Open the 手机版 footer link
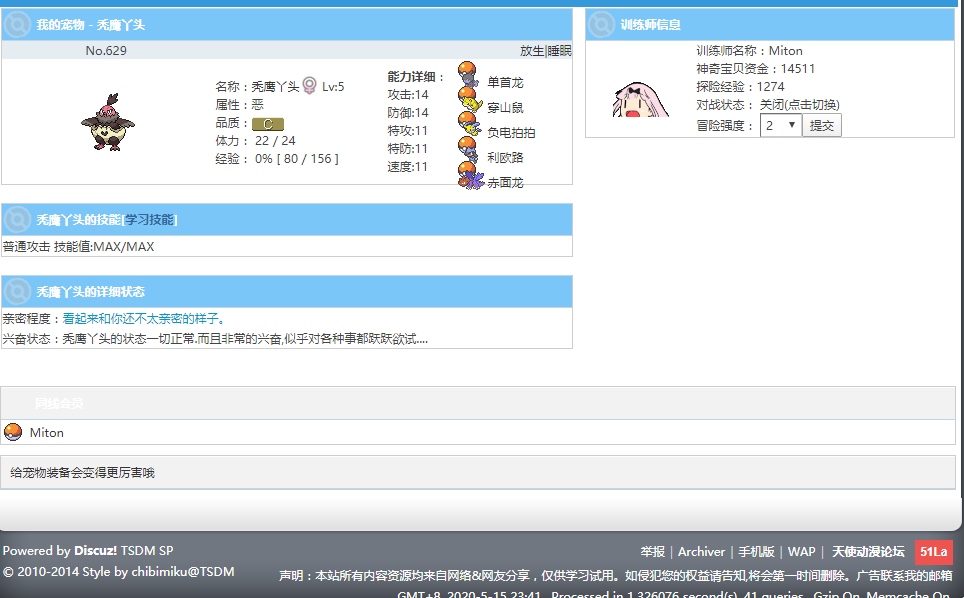 [x=756, y=551]
